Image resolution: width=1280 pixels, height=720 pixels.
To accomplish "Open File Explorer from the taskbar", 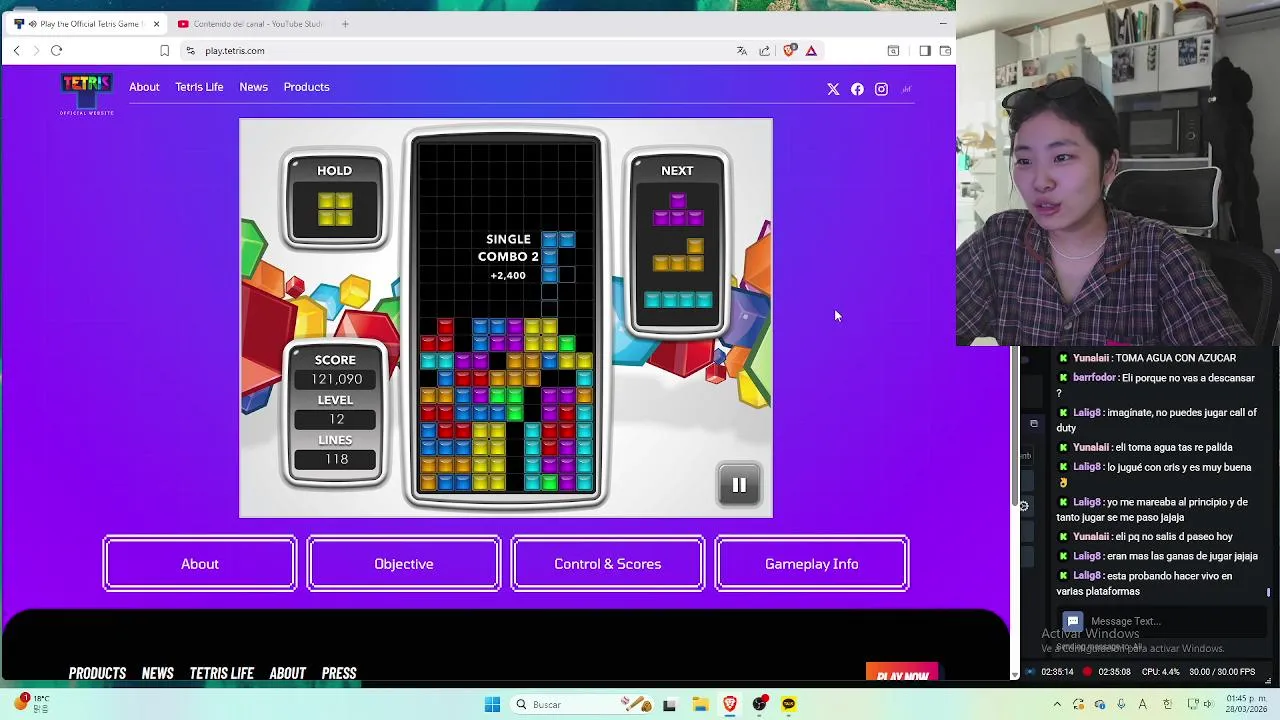I will (x=700, y=705).
